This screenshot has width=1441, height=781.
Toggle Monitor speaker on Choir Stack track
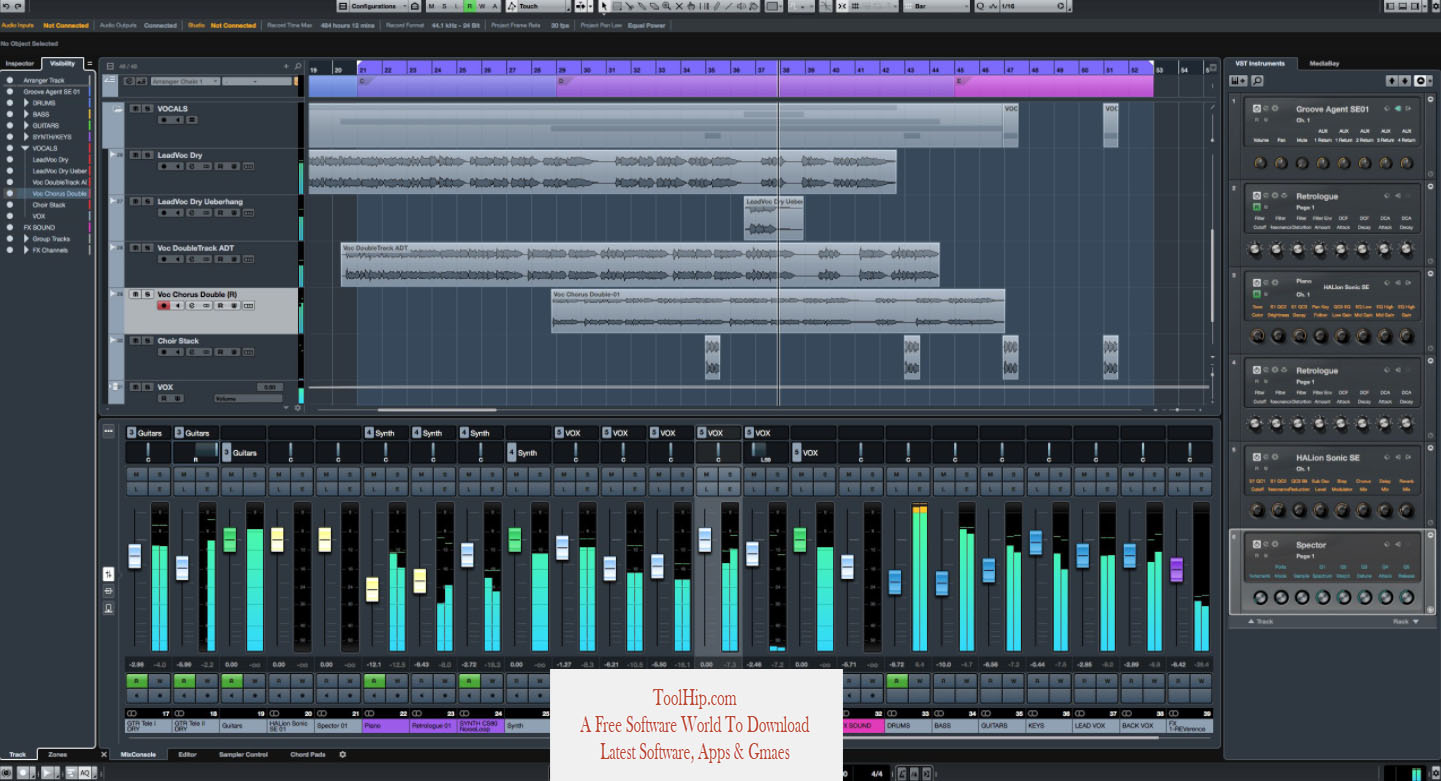[x=178, y=352]
